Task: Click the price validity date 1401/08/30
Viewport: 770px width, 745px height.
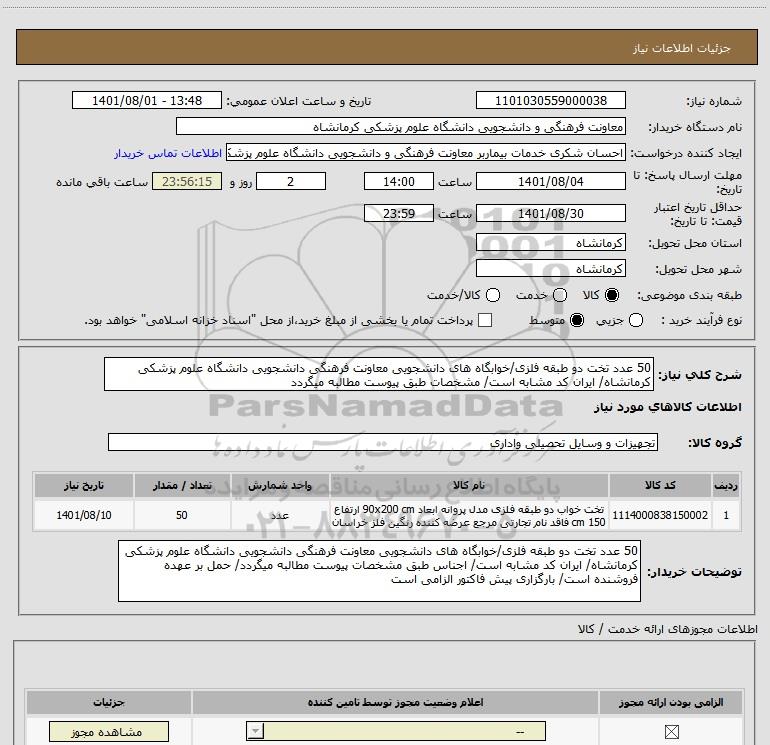Action: point(550,214)
